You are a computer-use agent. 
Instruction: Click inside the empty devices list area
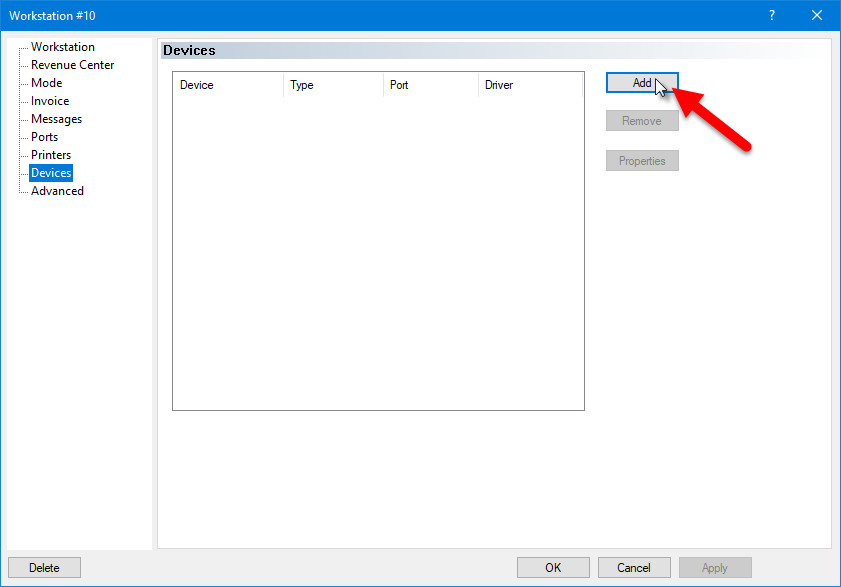tap(378, 250)
